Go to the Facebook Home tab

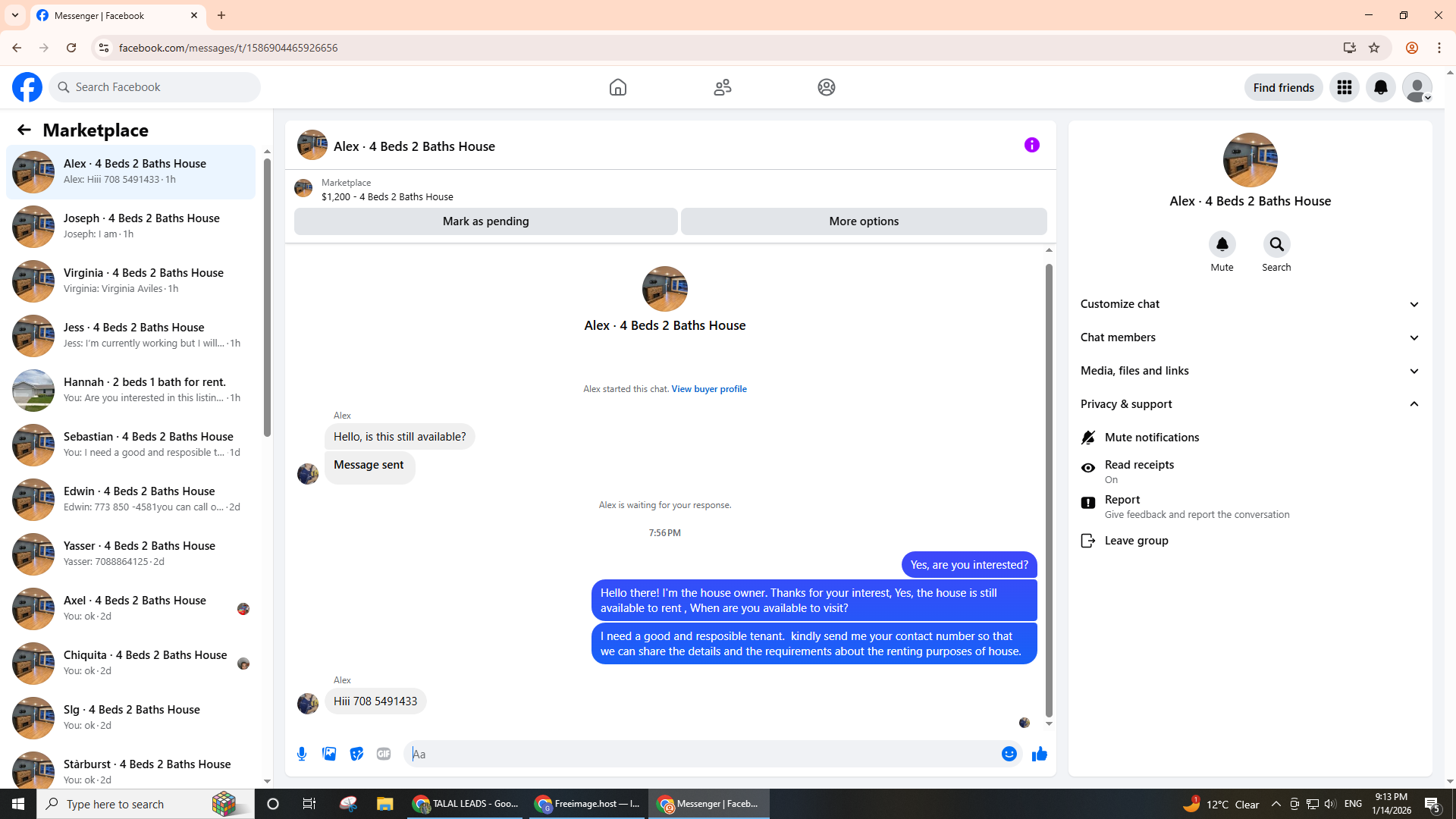pos(617,87)
